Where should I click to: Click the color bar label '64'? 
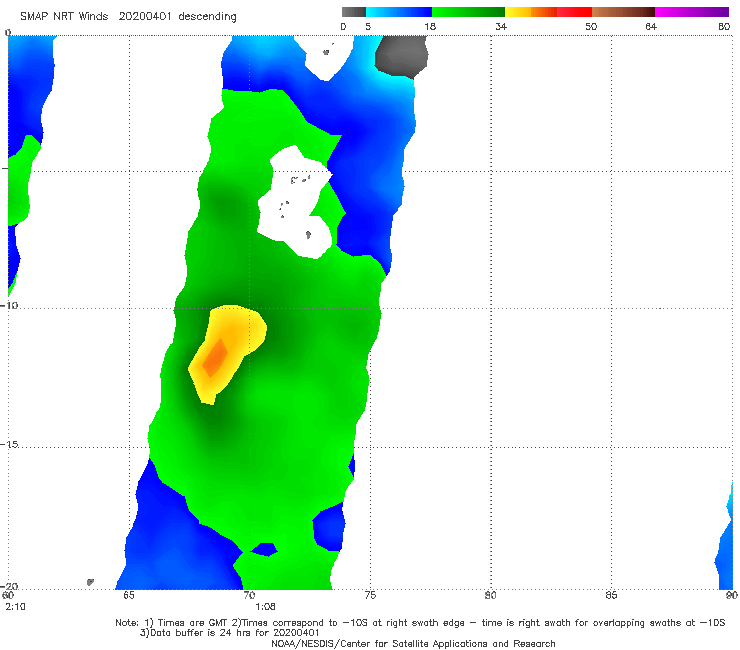(651, 26)
